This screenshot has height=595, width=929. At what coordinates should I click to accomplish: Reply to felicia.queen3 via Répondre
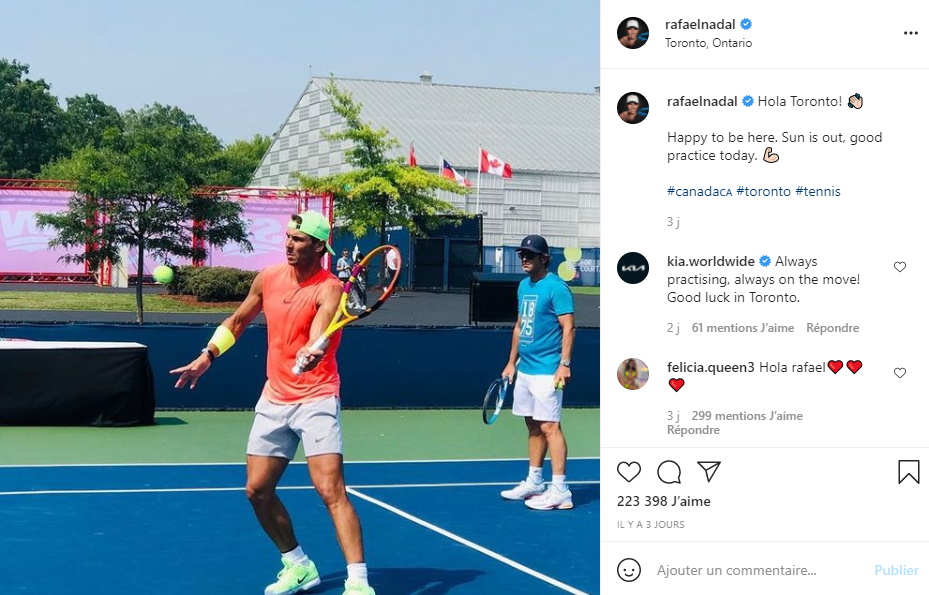tap(693, 430)
